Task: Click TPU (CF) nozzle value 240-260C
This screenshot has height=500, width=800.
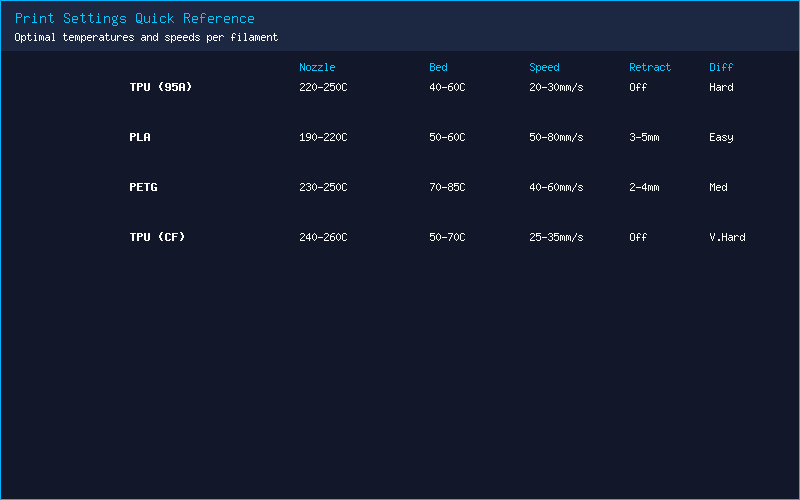Action: coord(323,237)
